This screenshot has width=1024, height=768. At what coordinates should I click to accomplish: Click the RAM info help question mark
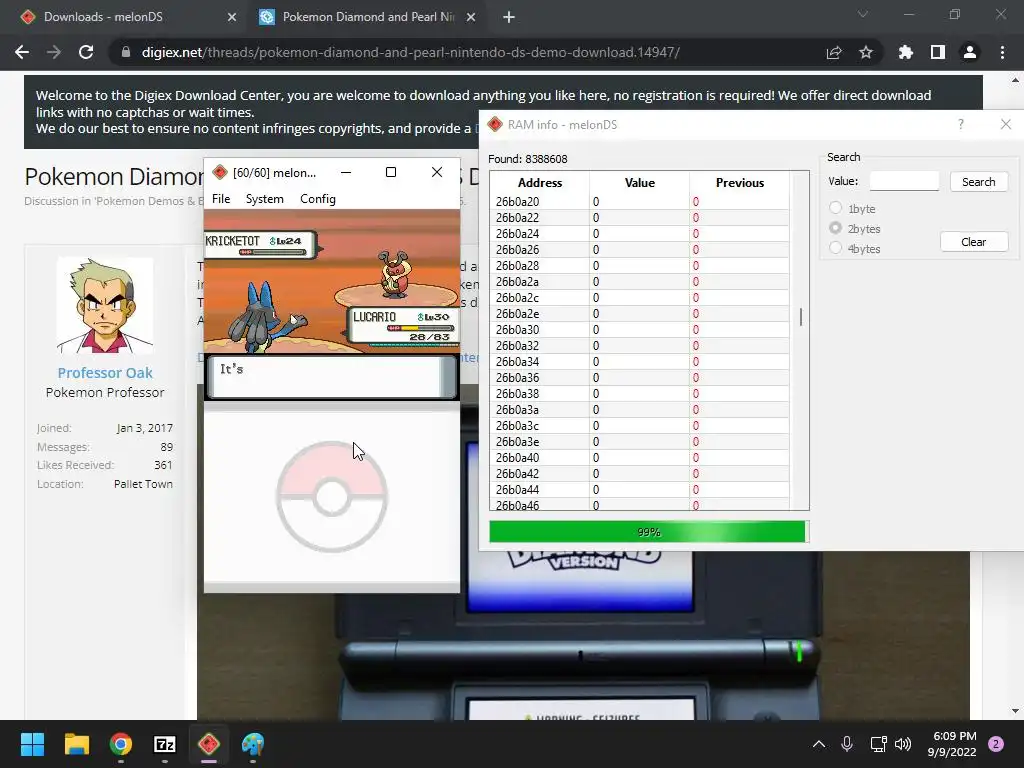coord(961,124)
